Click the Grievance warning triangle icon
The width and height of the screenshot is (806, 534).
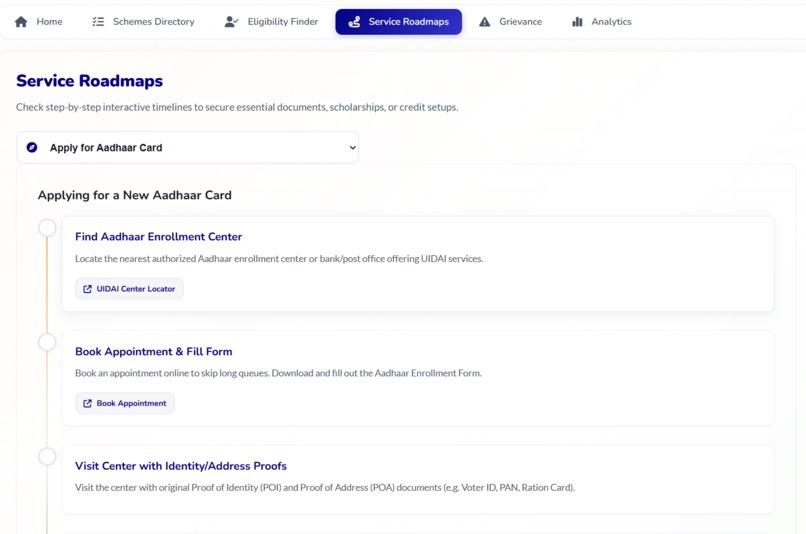click(x=484, y=22)
